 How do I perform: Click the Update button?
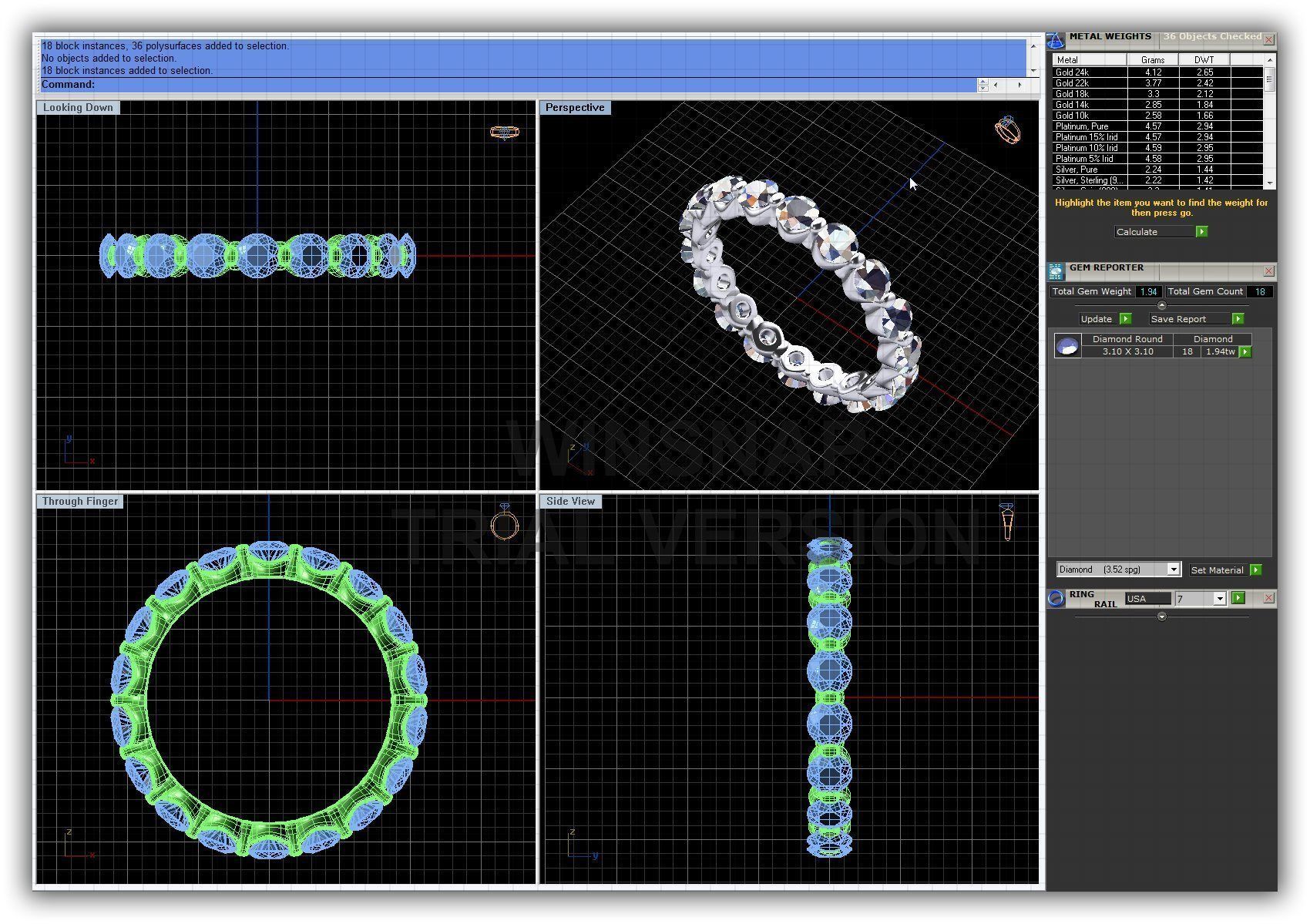(1098, 319)
